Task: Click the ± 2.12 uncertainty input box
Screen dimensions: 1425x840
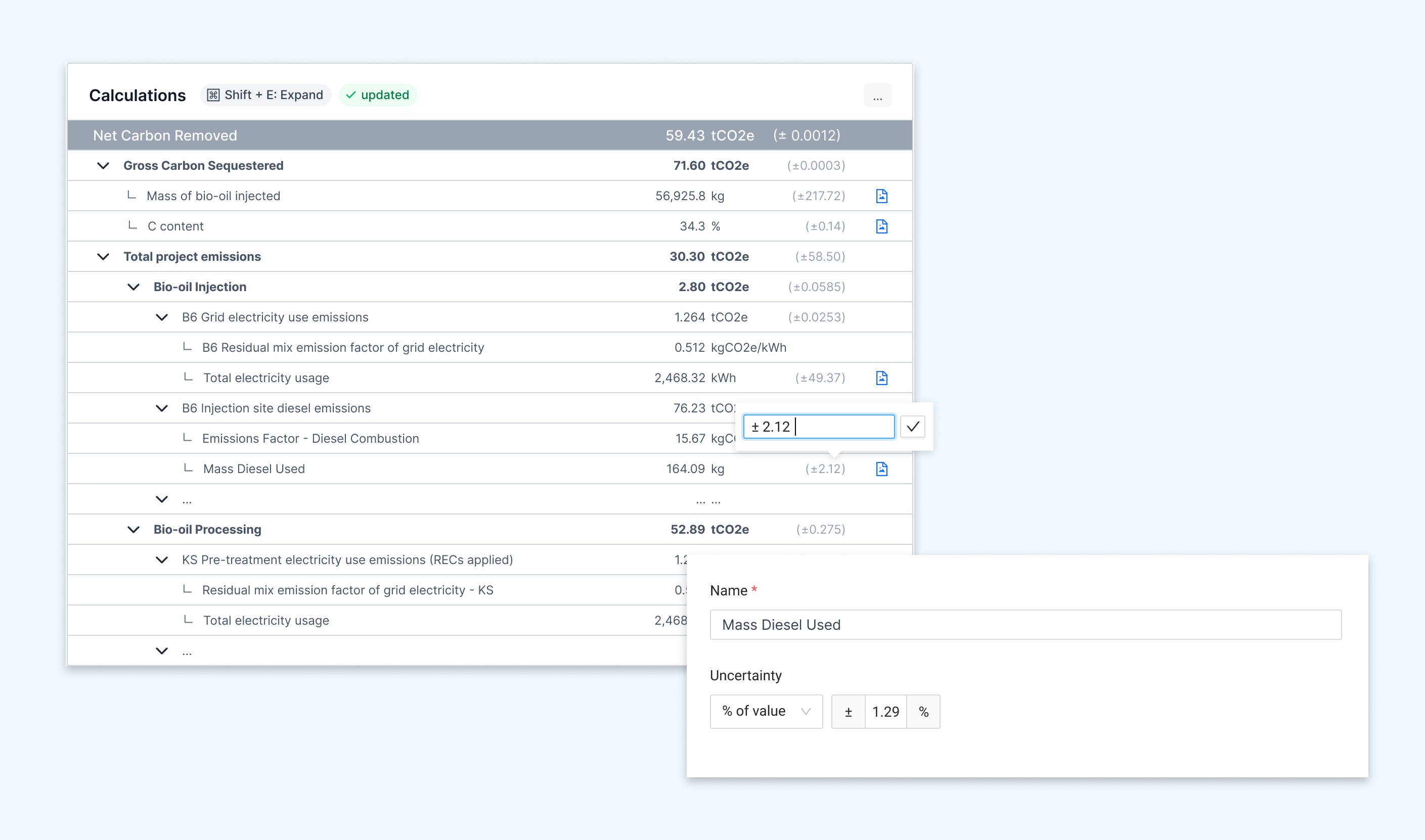Action: point(818,427)
